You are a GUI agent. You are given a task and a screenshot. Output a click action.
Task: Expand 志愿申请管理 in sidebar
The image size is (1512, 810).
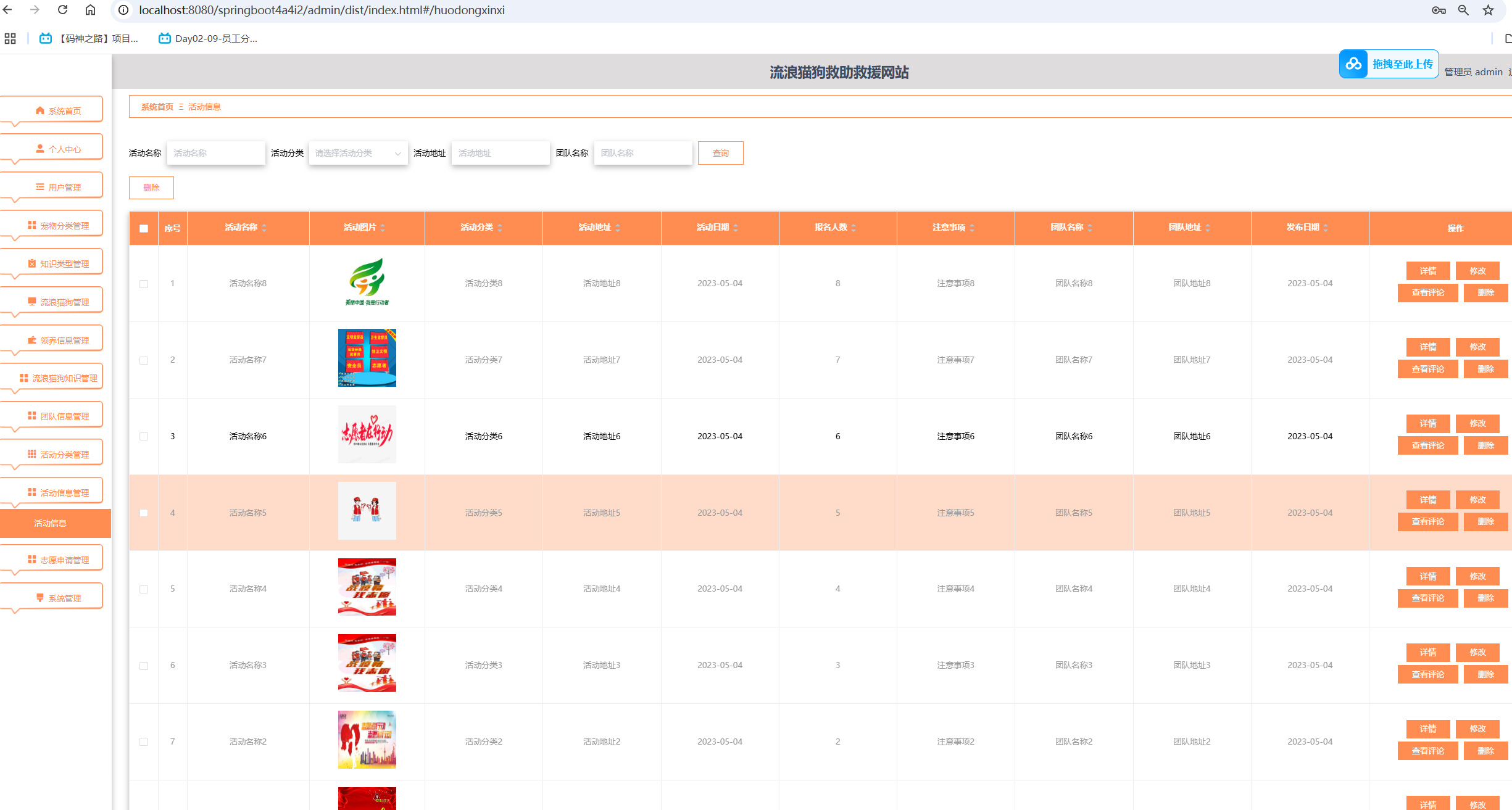coord(52,560)
